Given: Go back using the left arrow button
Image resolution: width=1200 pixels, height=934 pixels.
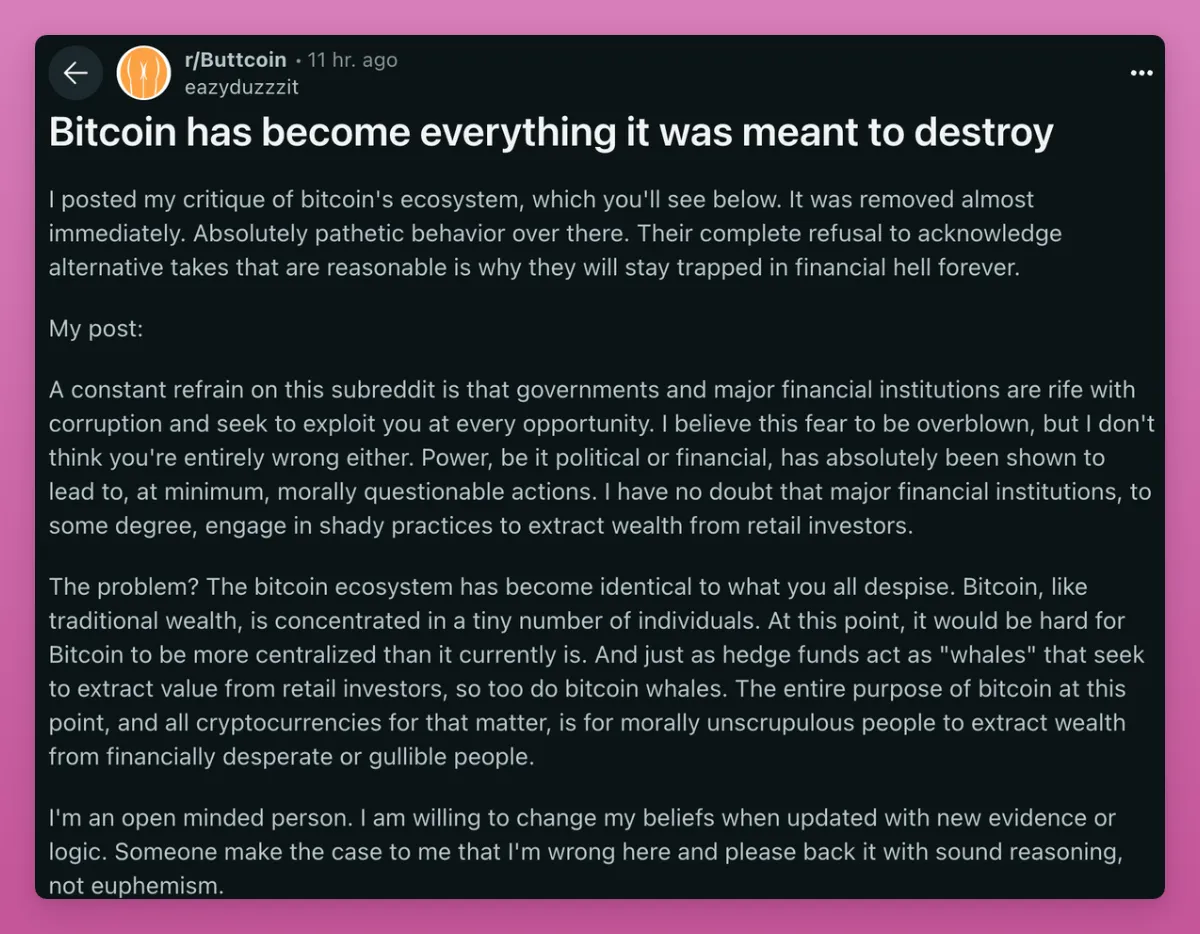Looking at the screenshot, I should [76, 73].
